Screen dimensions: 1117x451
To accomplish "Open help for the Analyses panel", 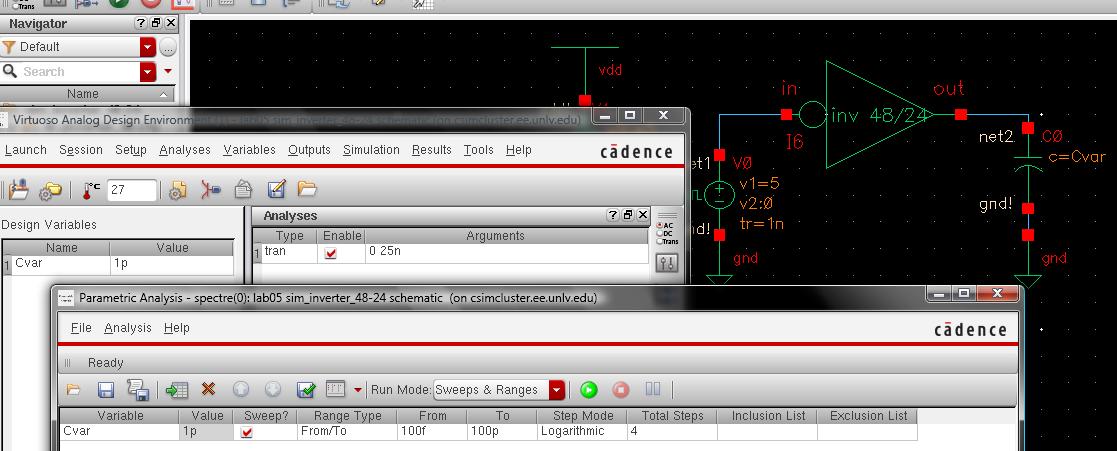I will click(x=612, y=215).
